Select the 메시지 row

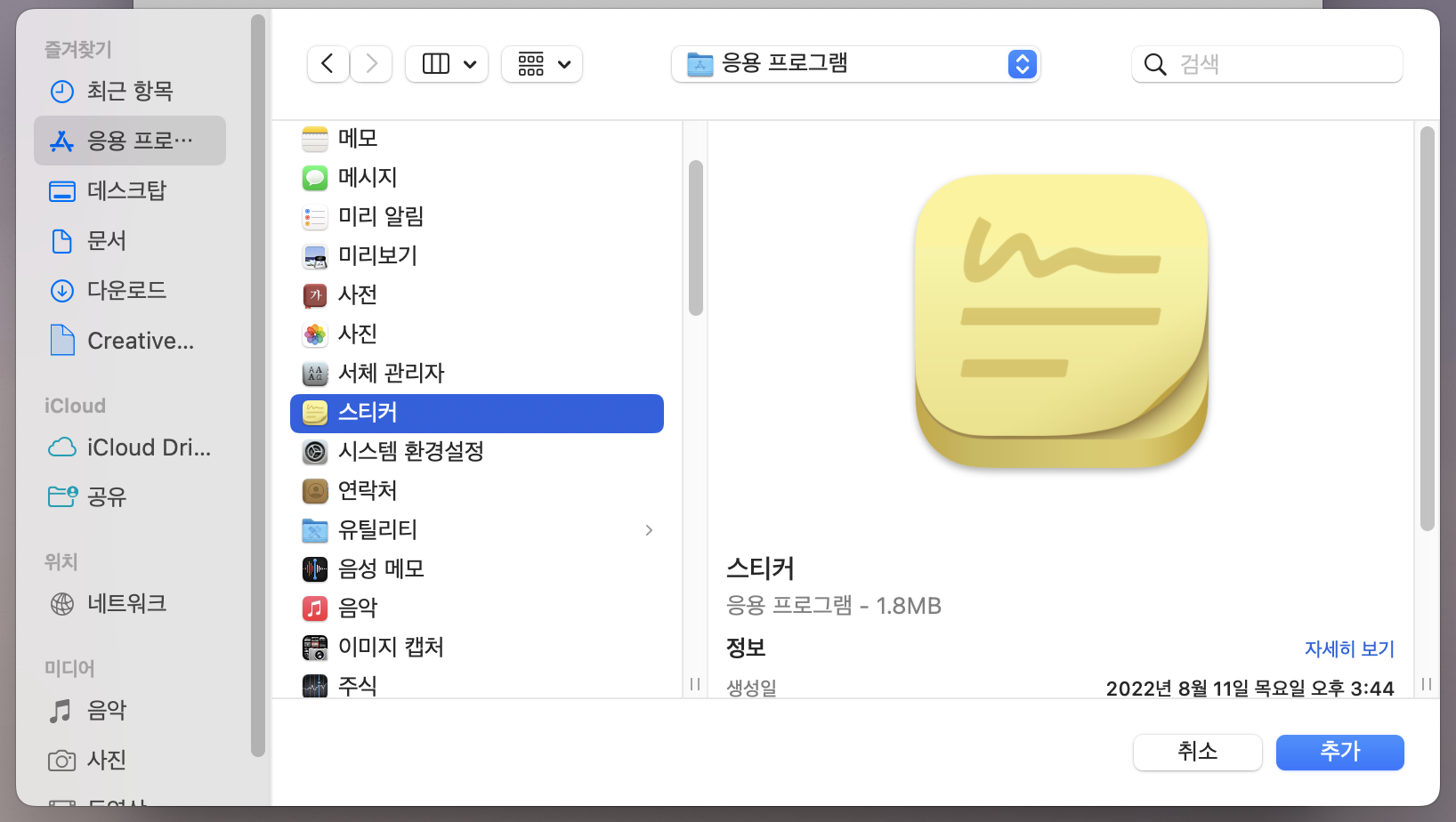477,178
